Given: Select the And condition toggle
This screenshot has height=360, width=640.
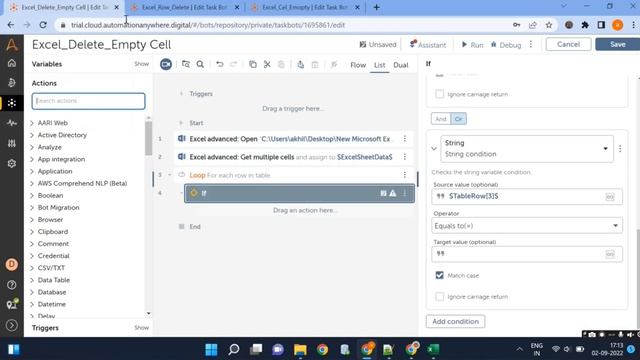Looking at the screenshot, I should point(441,119).
